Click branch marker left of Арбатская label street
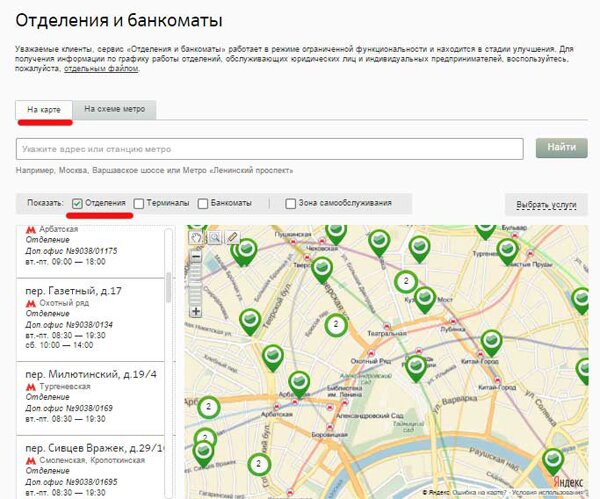600x499 pixels. 273,358
